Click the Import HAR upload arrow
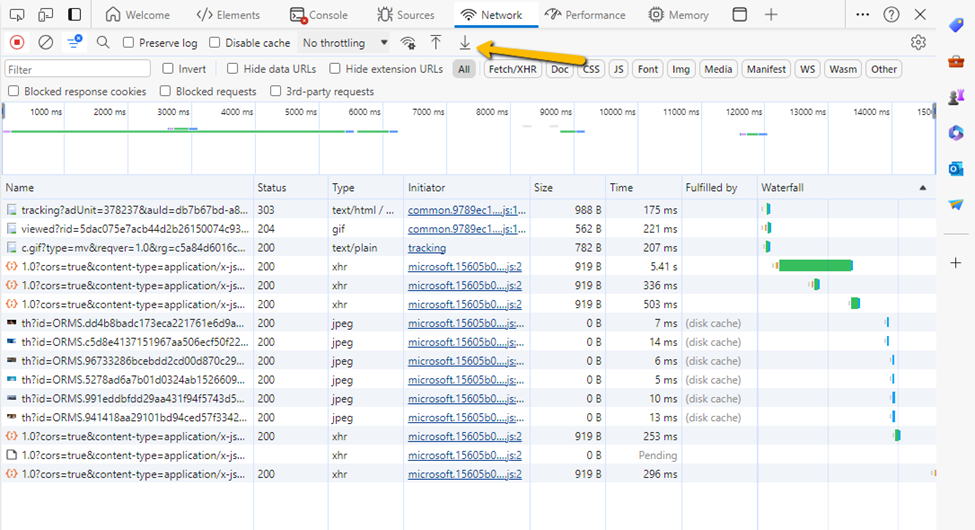 click(x=436, y=43)
